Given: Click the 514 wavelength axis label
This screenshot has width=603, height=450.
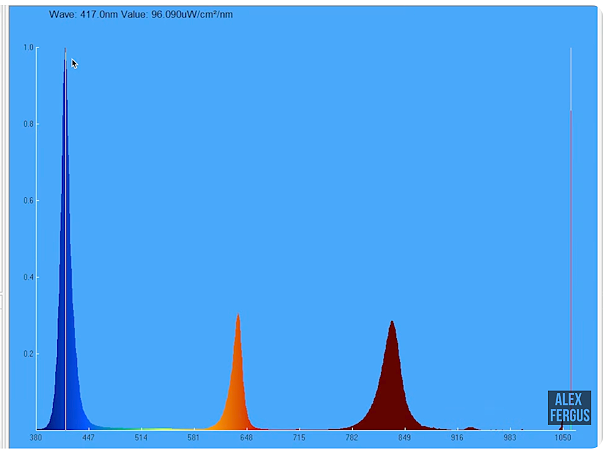Looking at the screenshot, I should point(141,438).
